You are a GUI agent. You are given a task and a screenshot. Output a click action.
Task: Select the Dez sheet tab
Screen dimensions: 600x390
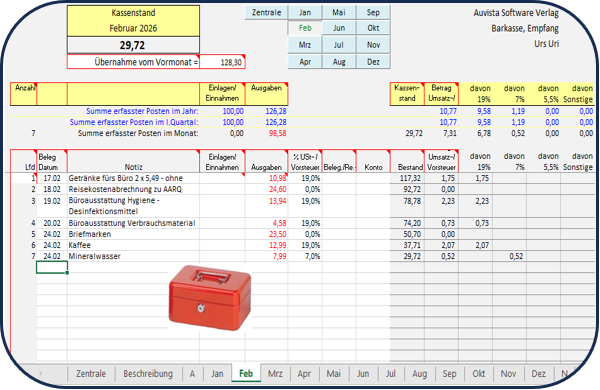tap(538, 374)
